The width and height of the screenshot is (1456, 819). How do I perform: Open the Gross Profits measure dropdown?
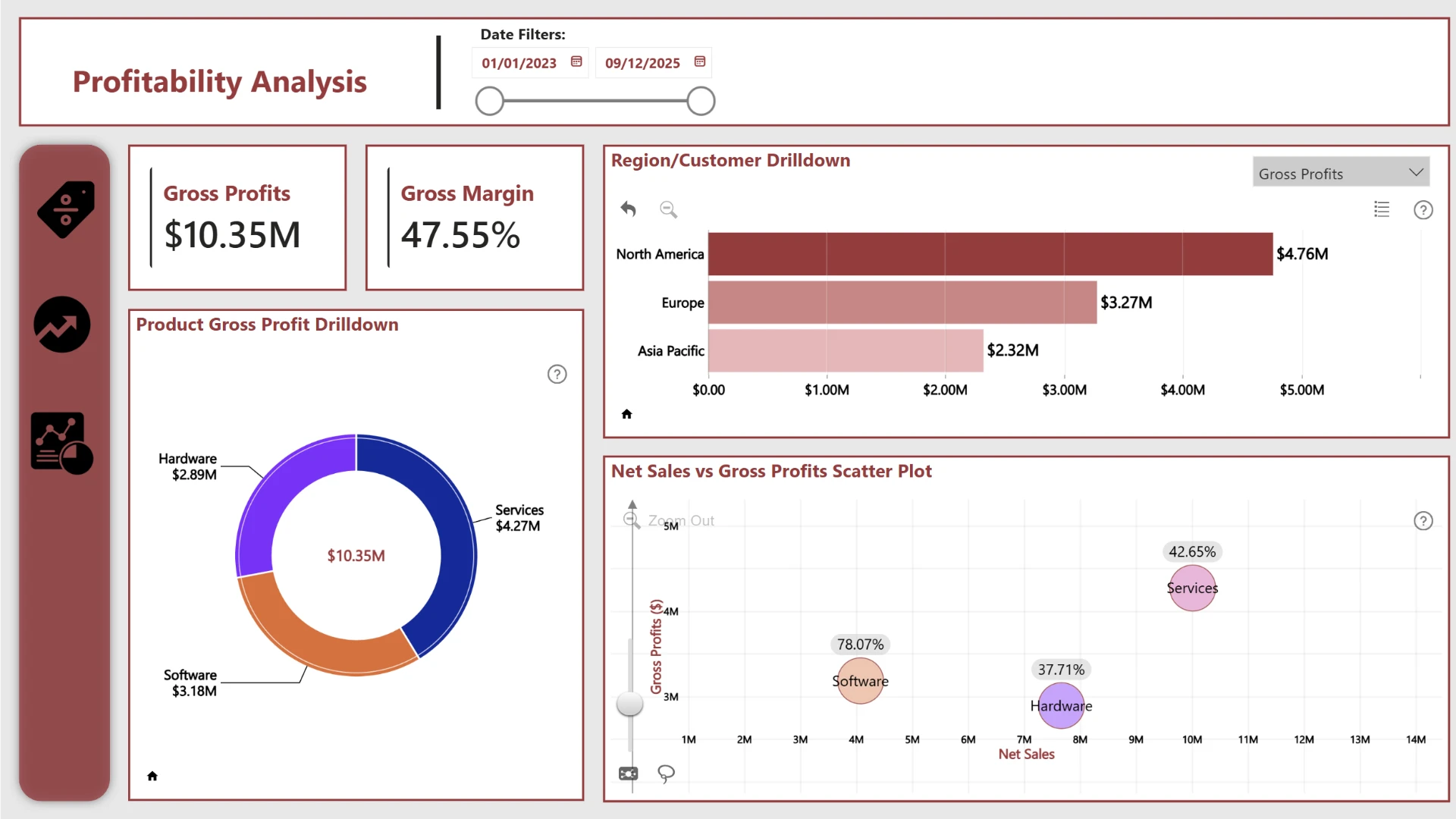point(1341,174)
